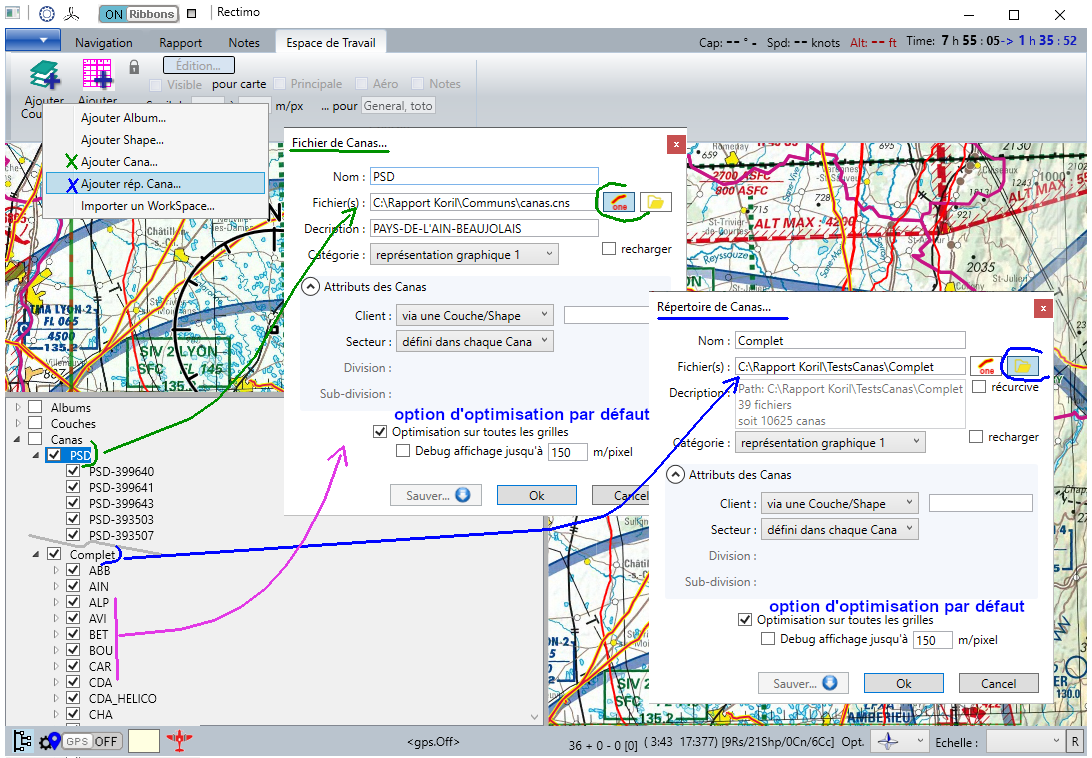
Task: Collapse Attributs des Canas in Répertoire de Canas
Action: [675, 474]
